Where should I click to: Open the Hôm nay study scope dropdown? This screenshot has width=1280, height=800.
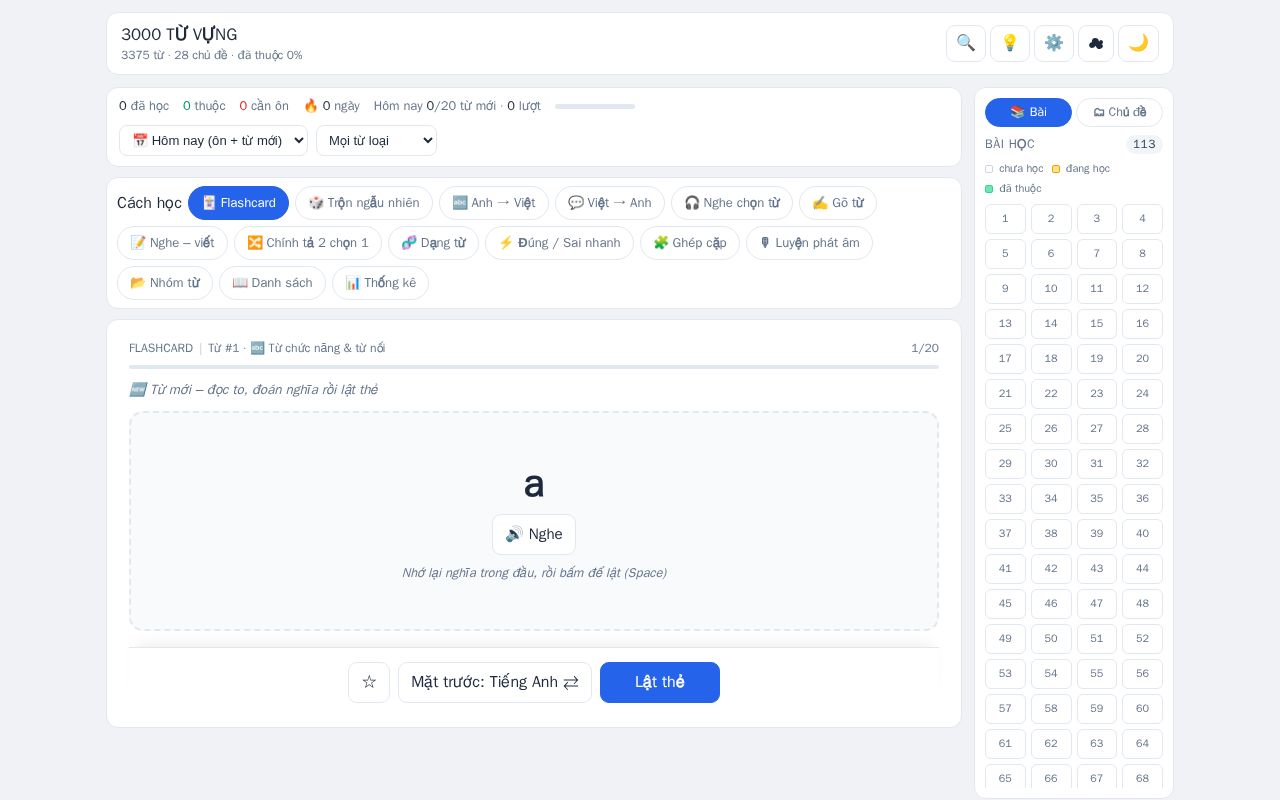click(x=213, y=140)
